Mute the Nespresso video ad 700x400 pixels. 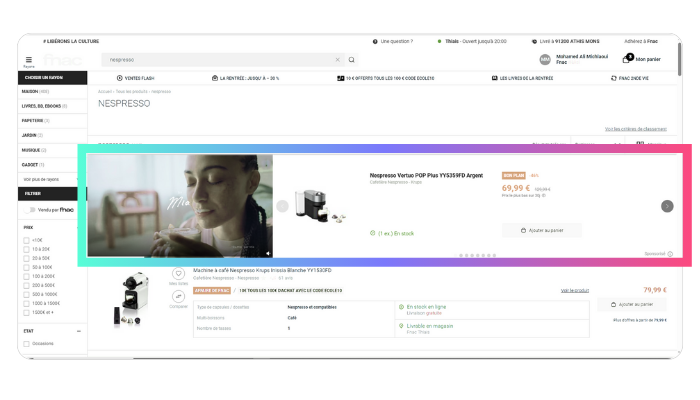pos(266,252)
